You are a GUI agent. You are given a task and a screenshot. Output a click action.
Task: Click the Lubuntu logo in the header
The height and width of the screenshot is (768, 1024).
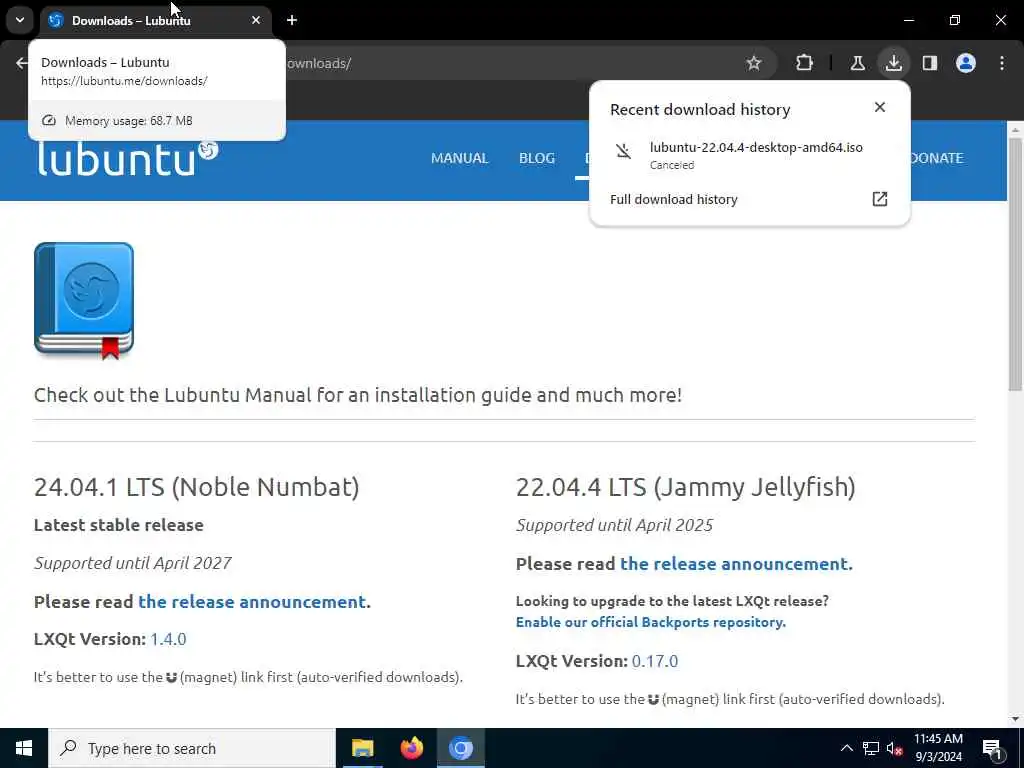[127, 158]
